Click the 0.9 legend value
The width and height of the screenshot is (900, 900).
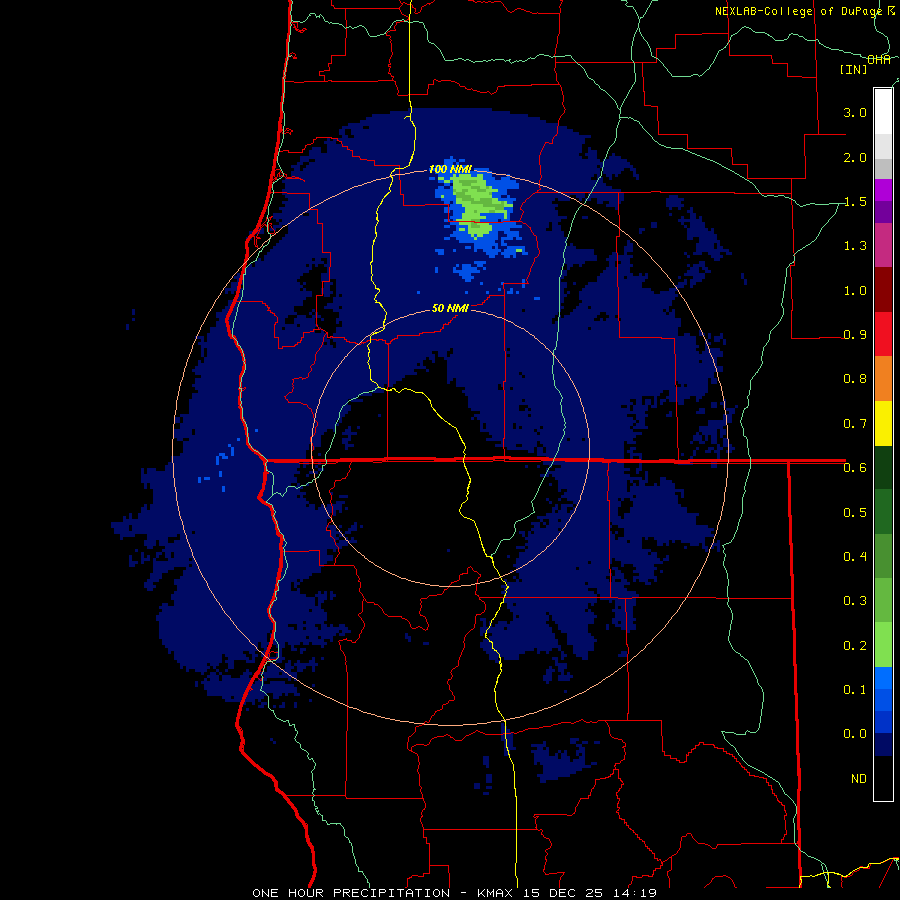[855, 335]
